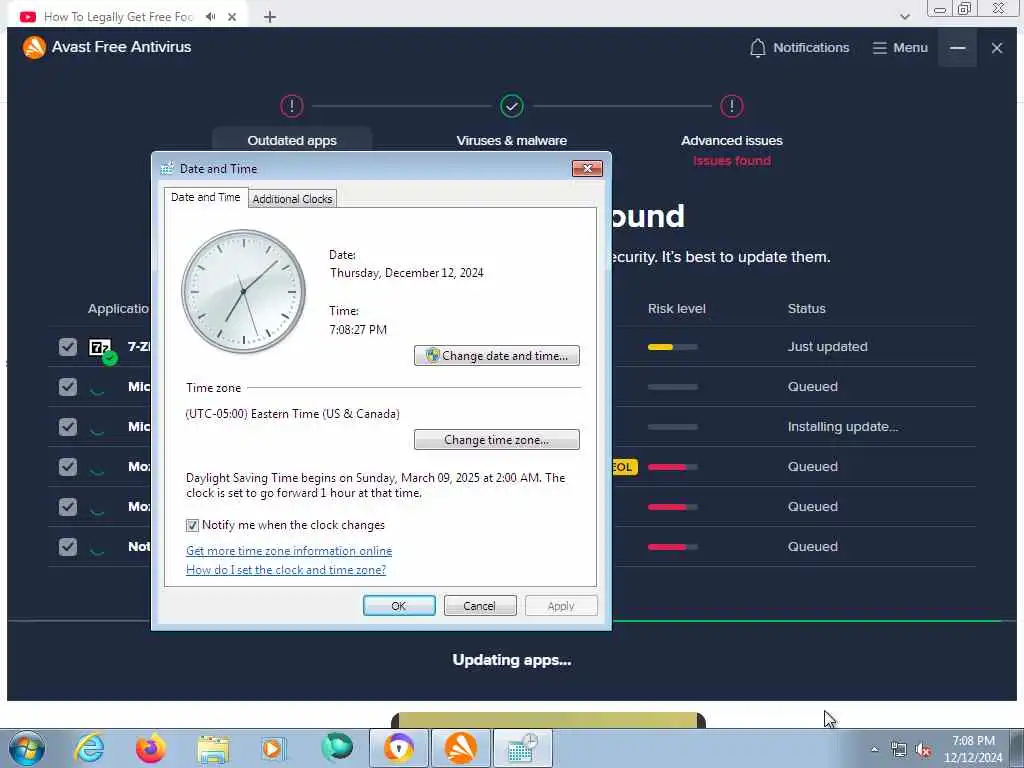Mute the YouTube browser tab audio icon
This screenshot has height=768, width=1024.
click(x=210, y=16)
